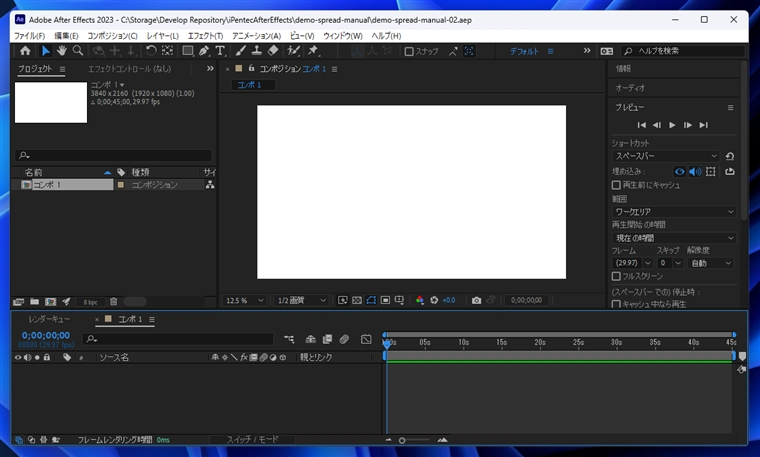Check キャッシュ中なら再生 option
The width and height of the screenshot is (760, 457).
pyautogui.click(x=616, y=304)
